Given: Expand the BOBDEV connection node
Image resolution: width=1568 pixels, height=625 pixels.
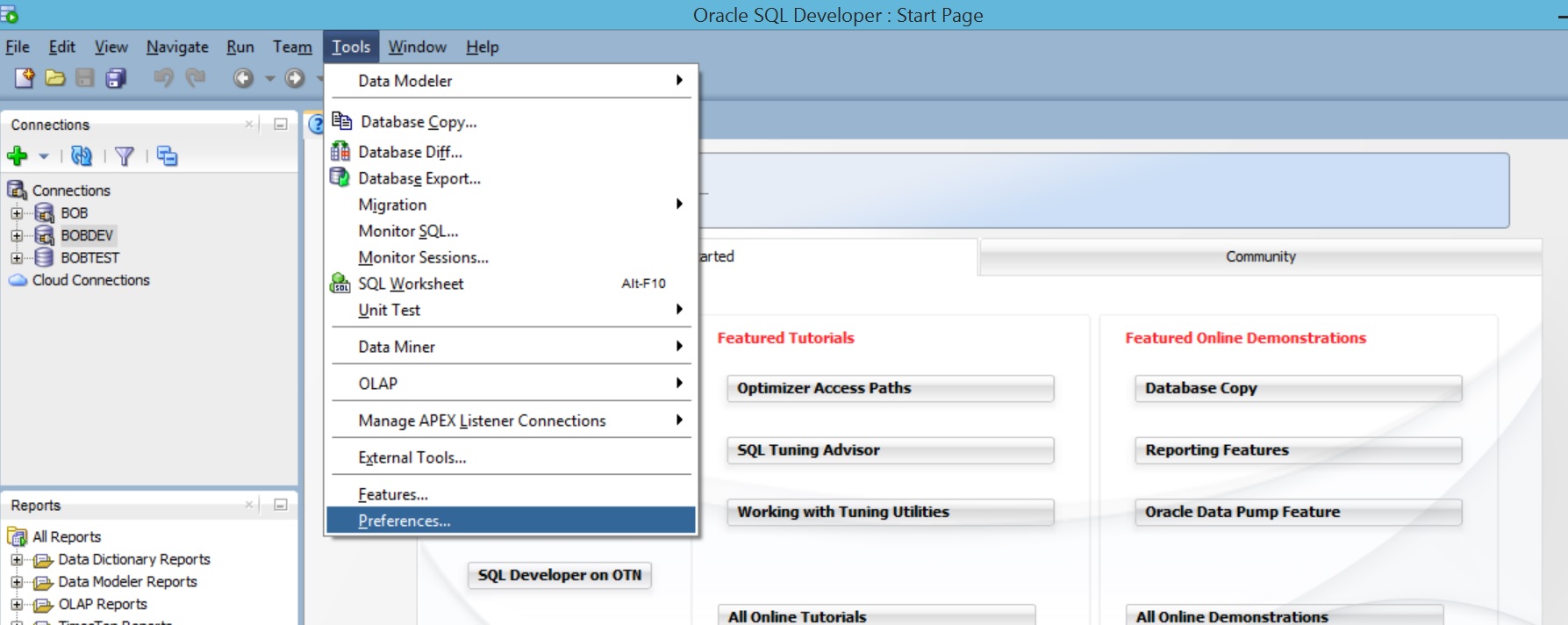Looking at the screenshot, I should pyautogui.click(x=17, y=235).
